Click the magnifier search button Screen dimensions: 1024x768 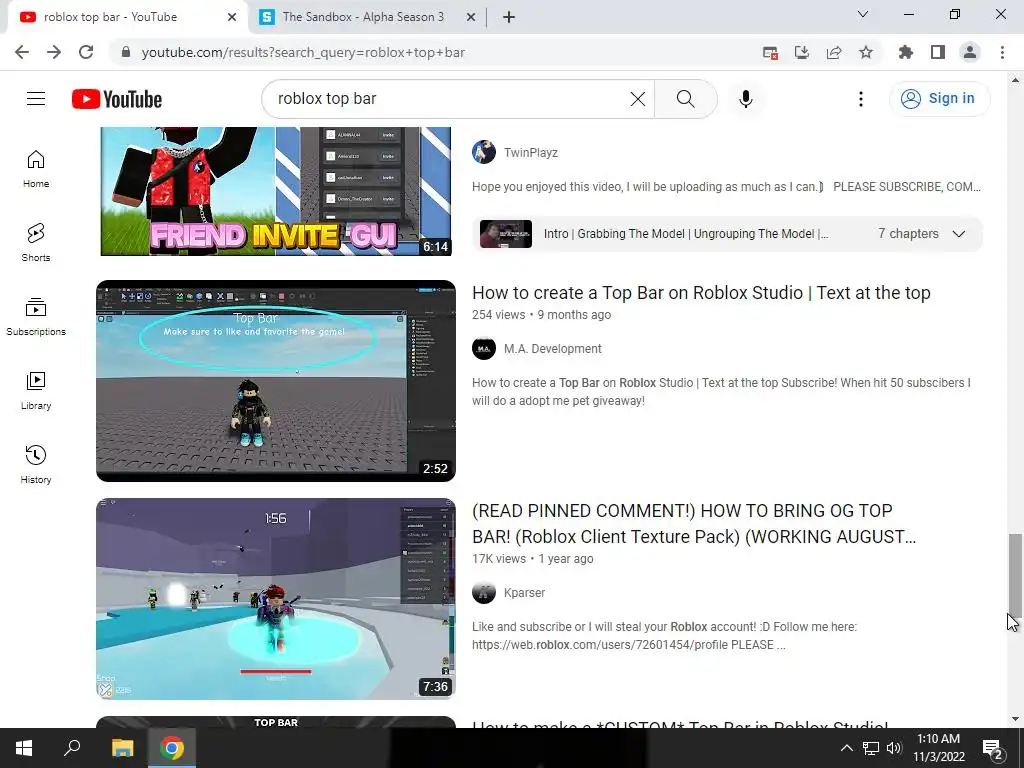686,99
